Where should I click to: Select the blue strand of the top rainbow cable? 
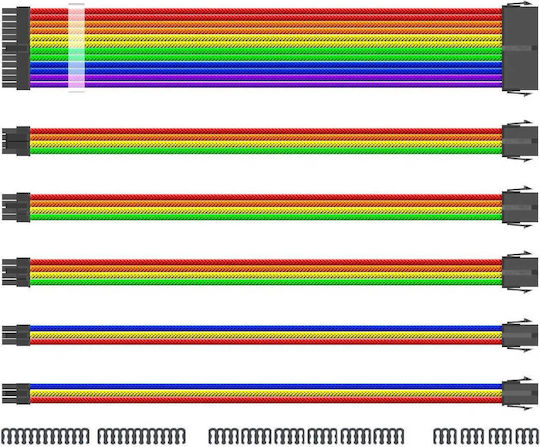(266, 68)
